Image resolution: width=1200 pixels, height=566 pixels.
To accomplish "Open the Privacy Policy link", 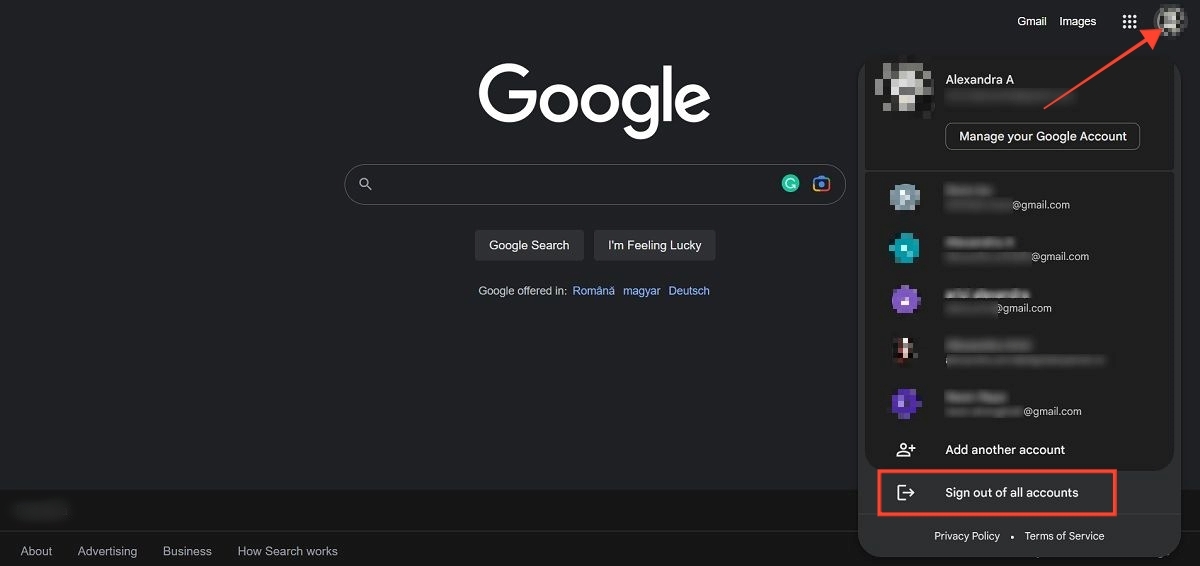I will 967,536.
